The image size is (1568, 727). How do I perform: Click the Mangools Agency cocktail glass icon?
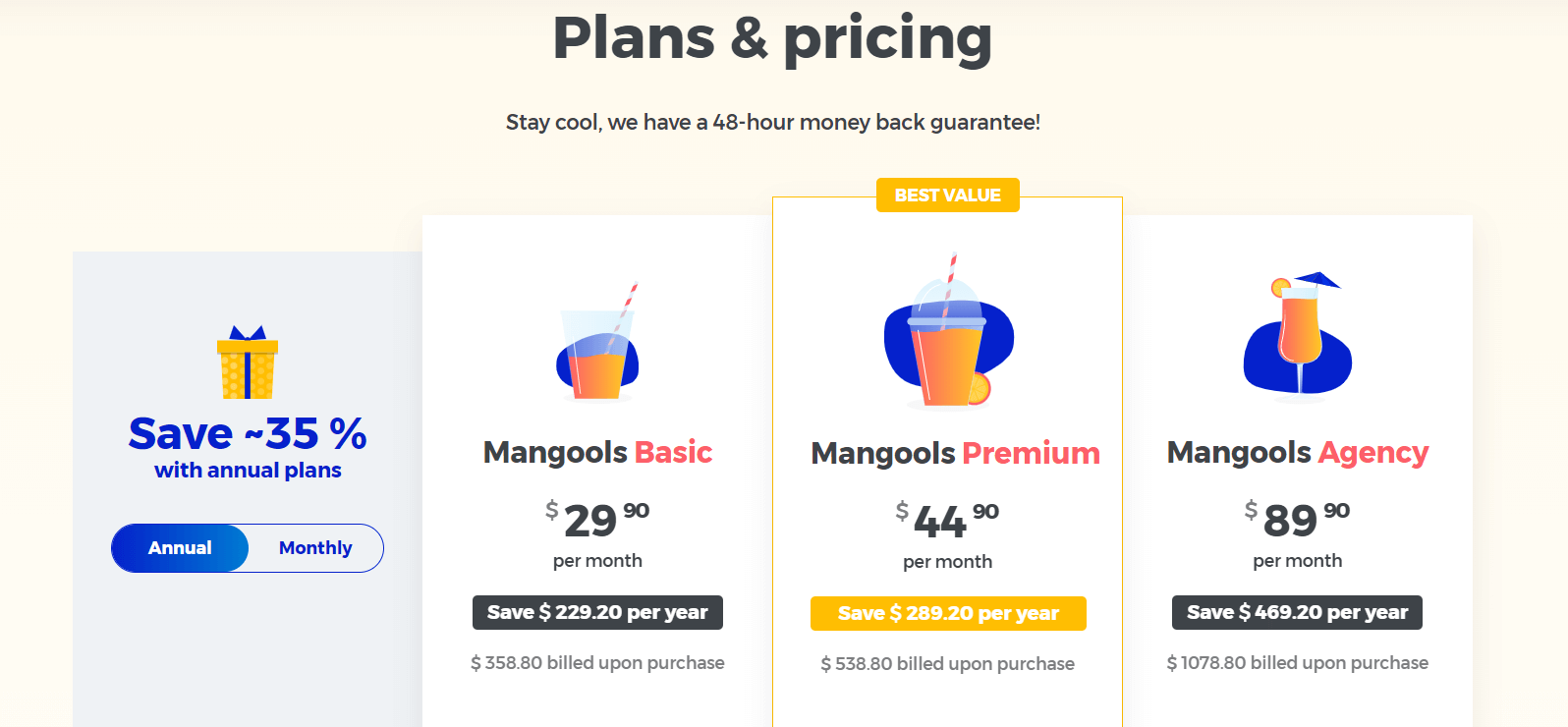pyautogui.click(x=1298, y=337)
